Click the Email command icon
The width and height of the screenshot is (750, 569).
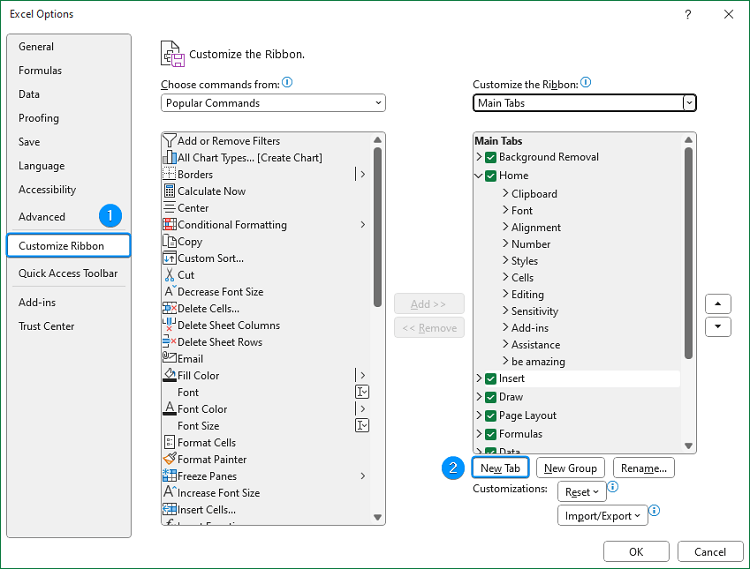point(169,358)
